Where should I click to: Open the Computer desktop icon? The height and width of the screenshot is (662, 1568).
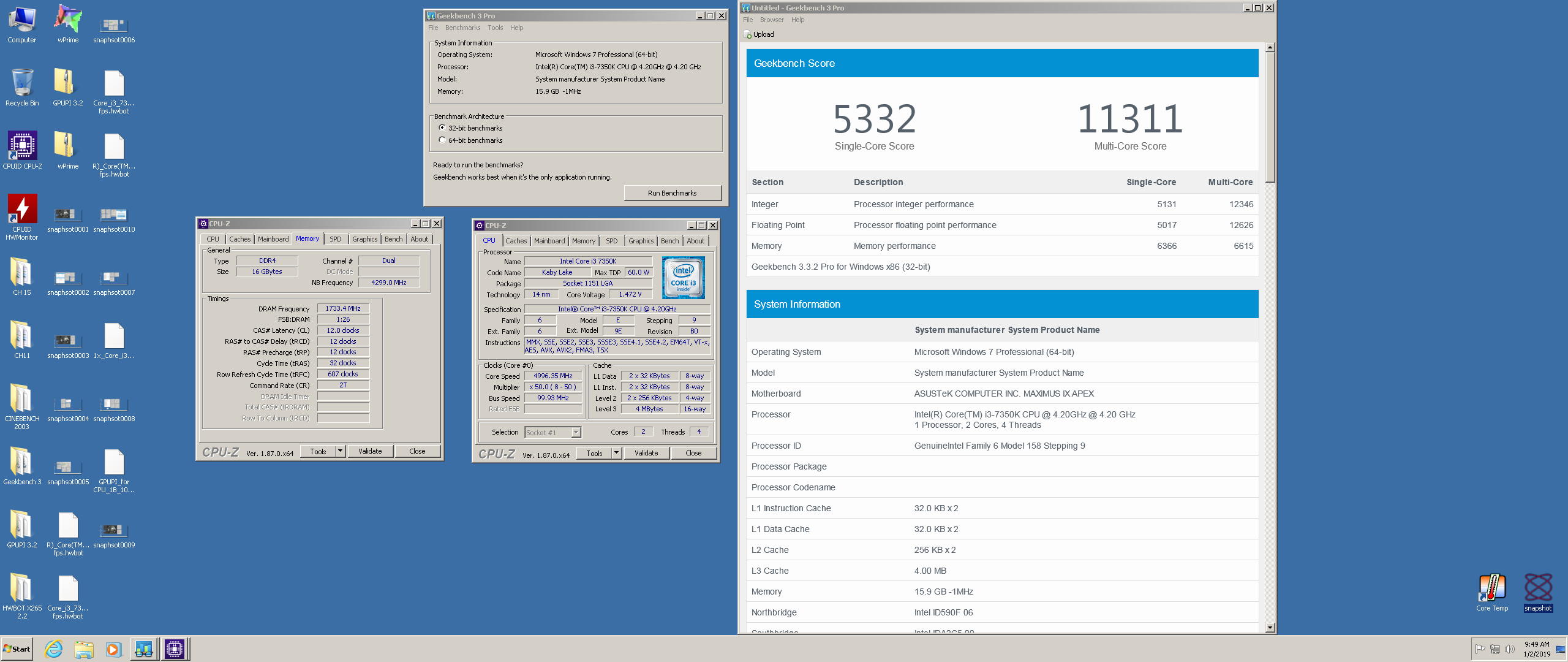point(22,25)
